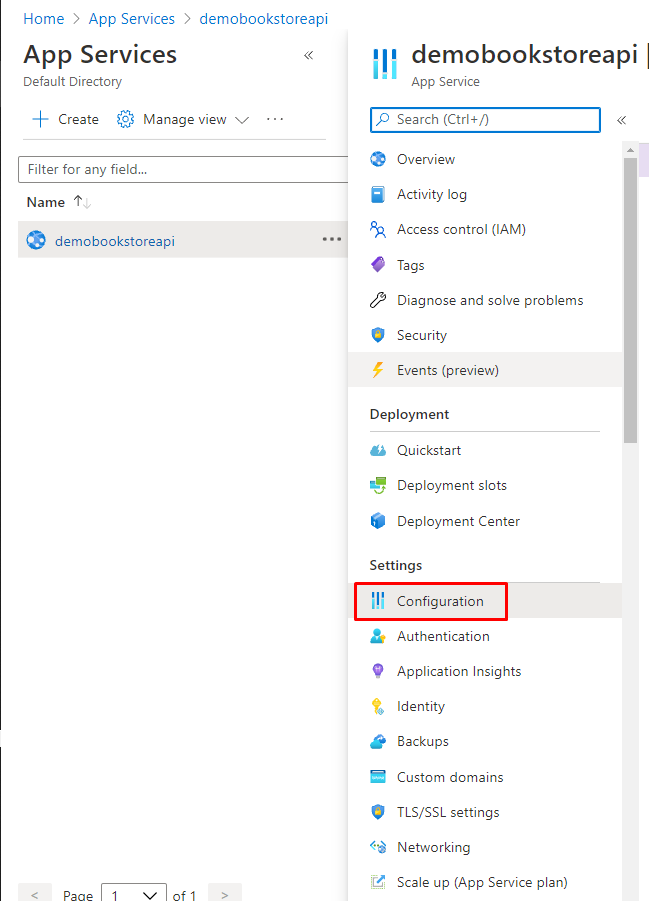
Task: Click the Activity log book icon
Action: tap(378, 194)
